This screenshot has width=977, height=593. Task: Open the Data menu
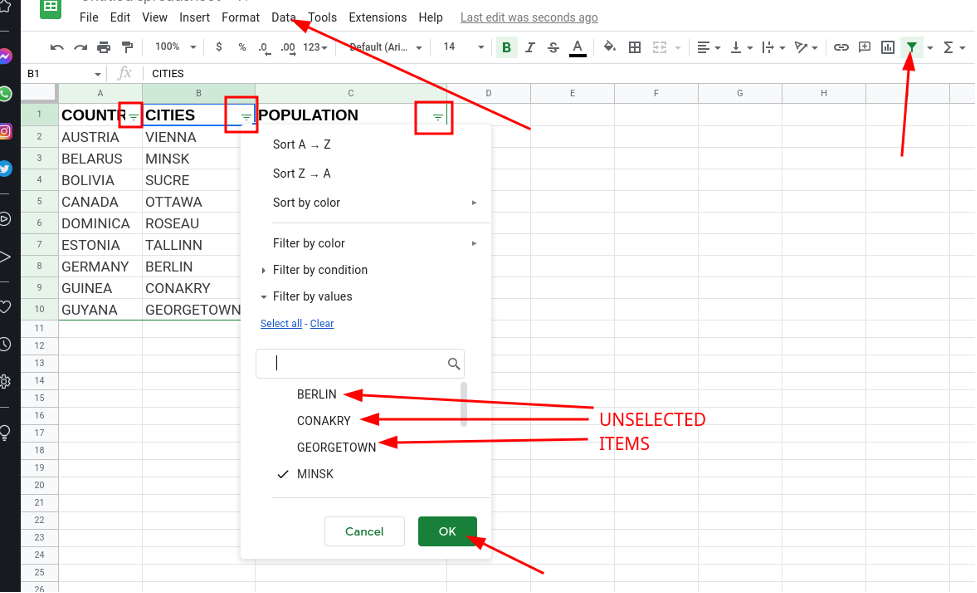point(284,17)
